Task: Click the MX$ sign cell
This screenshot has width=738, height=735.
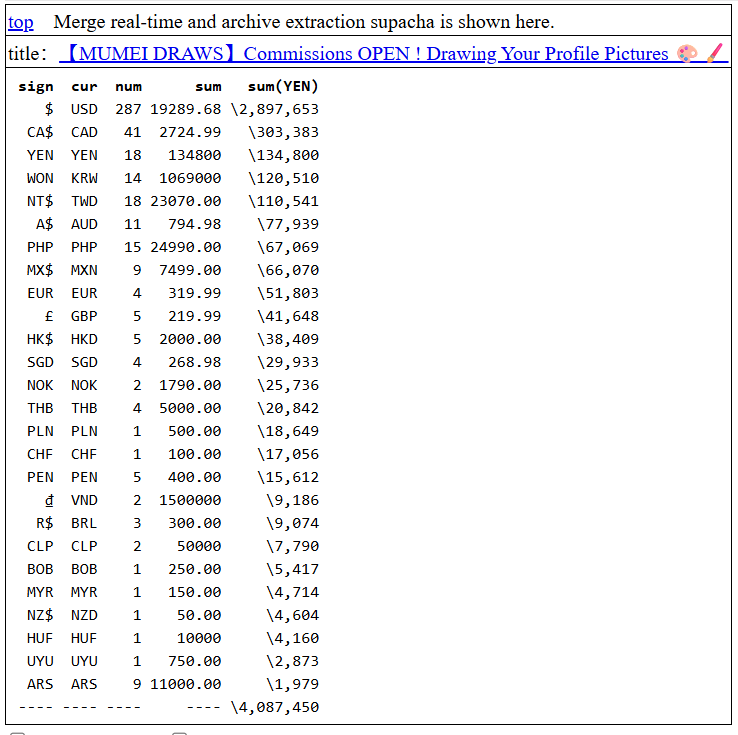Action: 40,270
